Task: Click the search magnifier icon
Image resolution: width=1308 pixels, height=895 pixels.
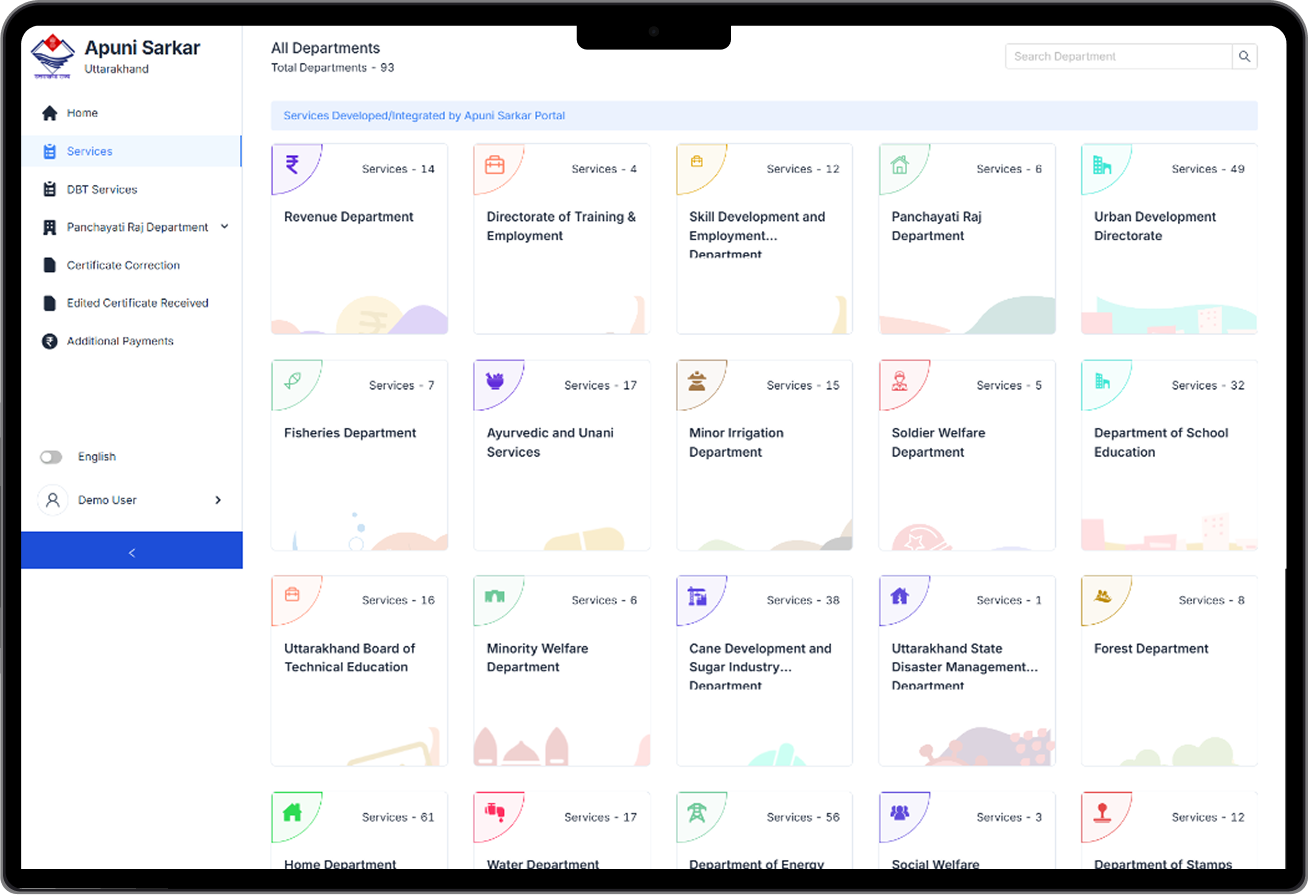Action: pos(1244,57)
